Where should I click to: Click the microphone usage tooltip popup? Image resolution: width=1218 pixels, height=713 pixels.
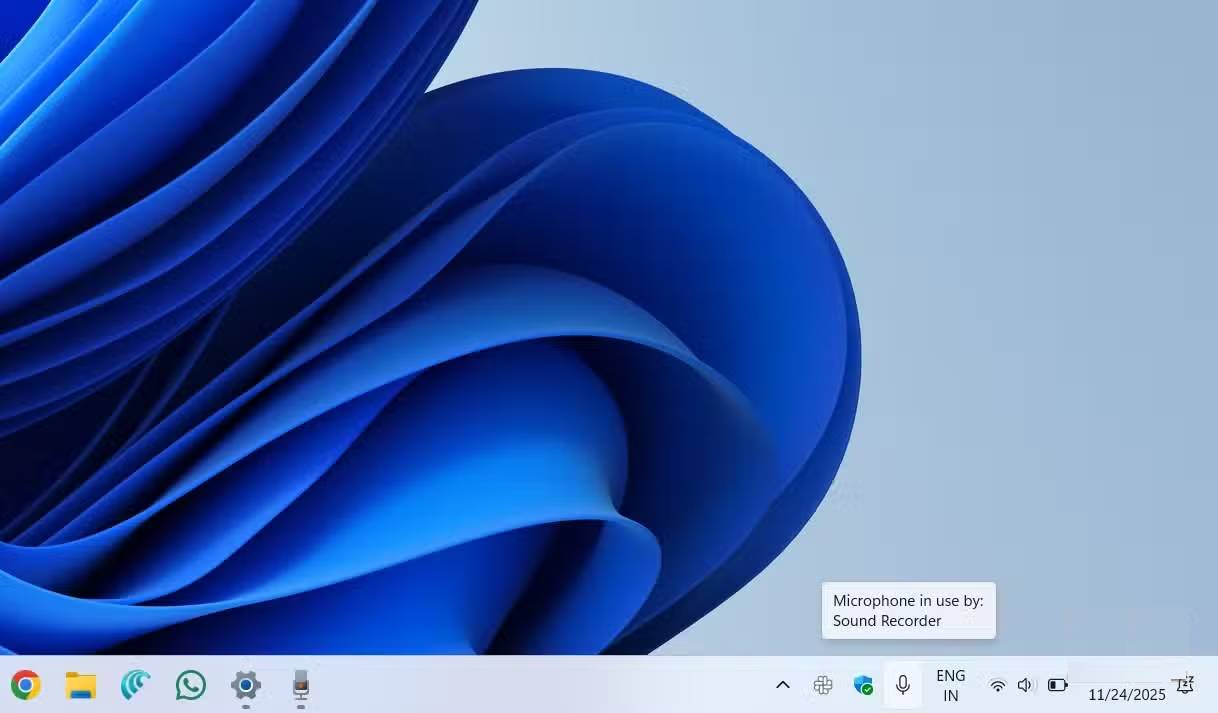908,610
